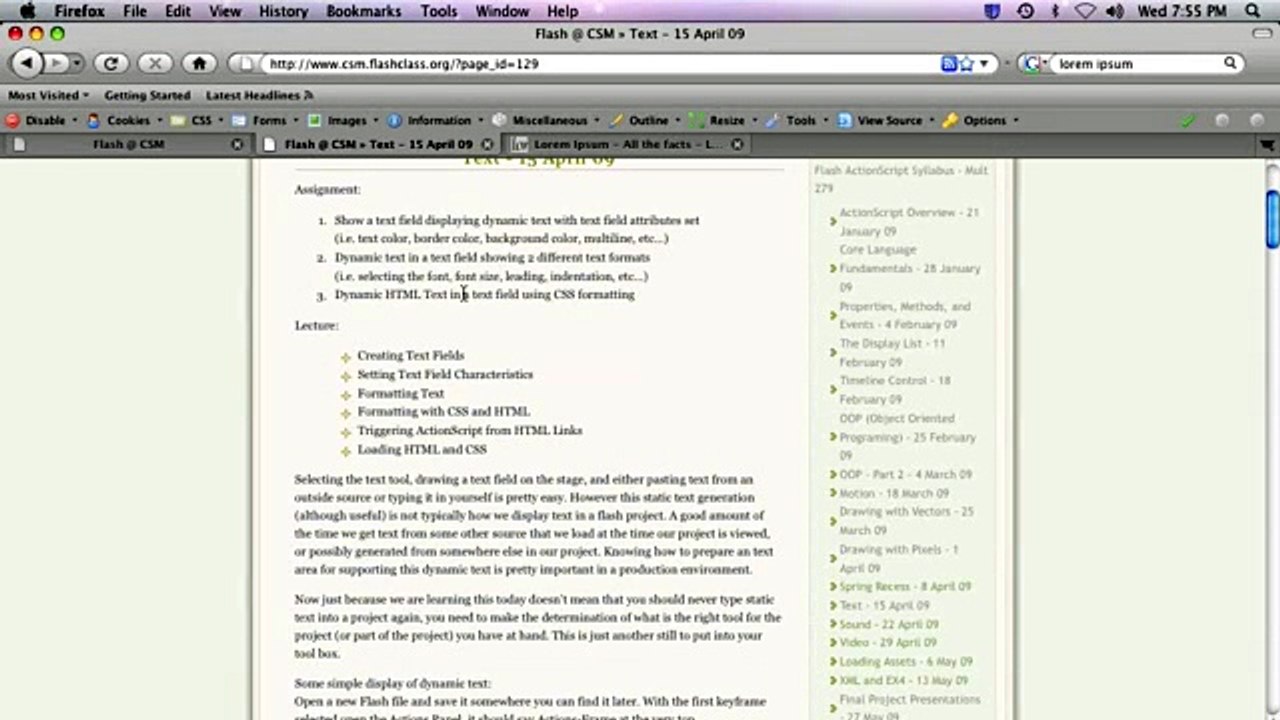Click the Stop loading X button

[x=155, y=63]
